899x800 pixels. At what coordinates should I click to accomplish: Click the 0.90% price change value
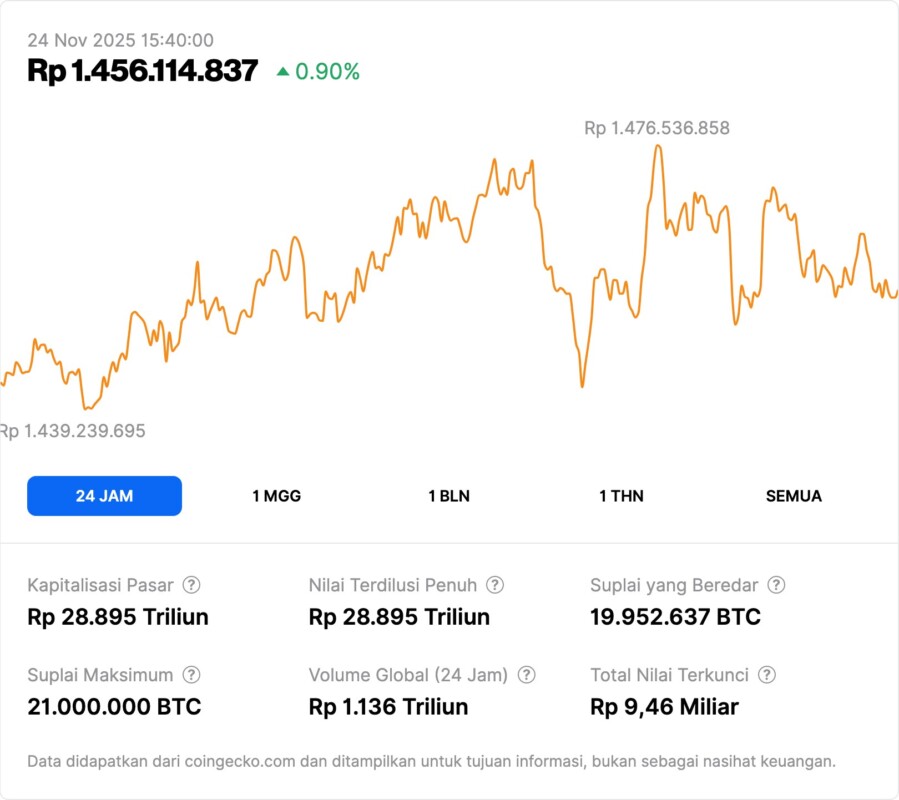click(327, 71)
